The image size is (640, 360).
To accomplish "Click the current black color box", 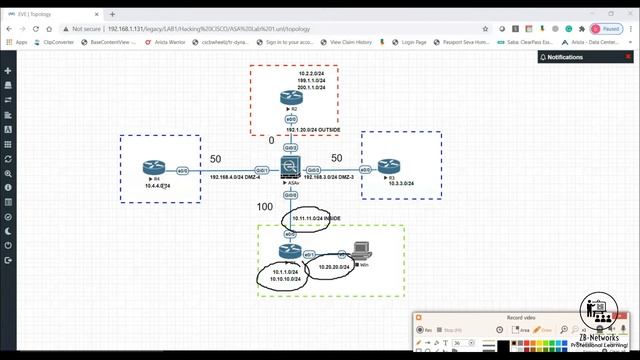I will click(503, 346).
